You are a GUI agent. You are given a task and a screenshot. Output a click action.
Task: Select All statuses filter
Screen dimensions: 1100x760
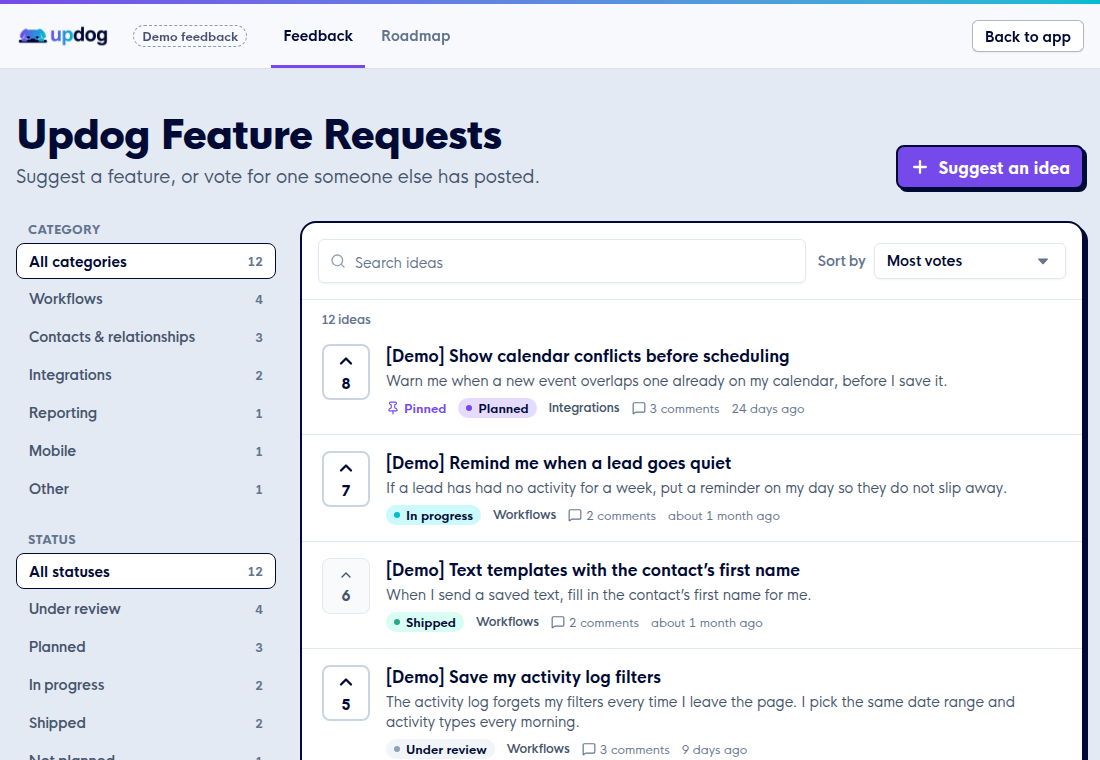coord(146,571)
